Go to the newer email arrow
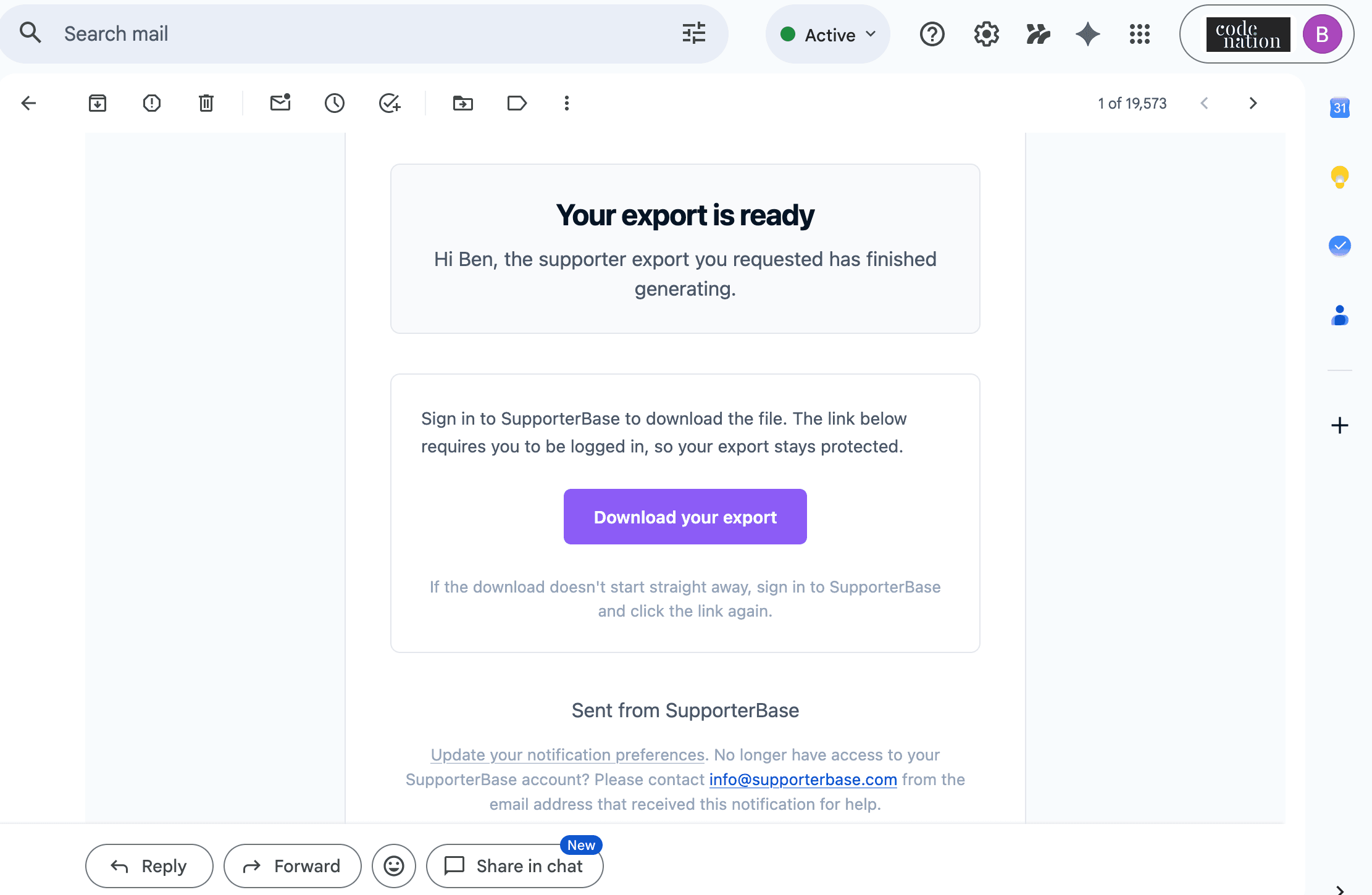 click(1204, 103)
